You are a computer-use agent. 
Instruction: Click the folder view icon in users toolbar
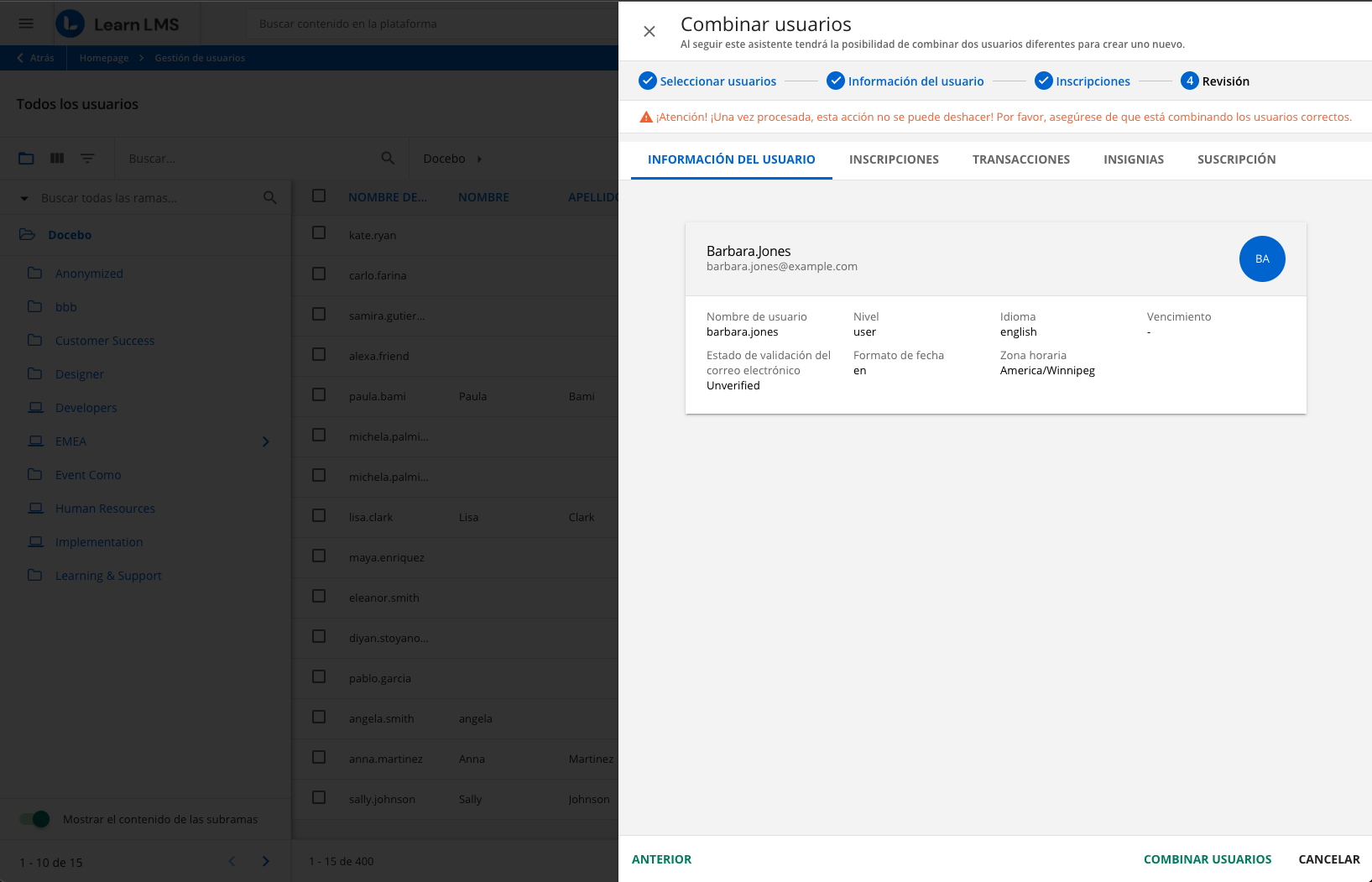[27, 158]
